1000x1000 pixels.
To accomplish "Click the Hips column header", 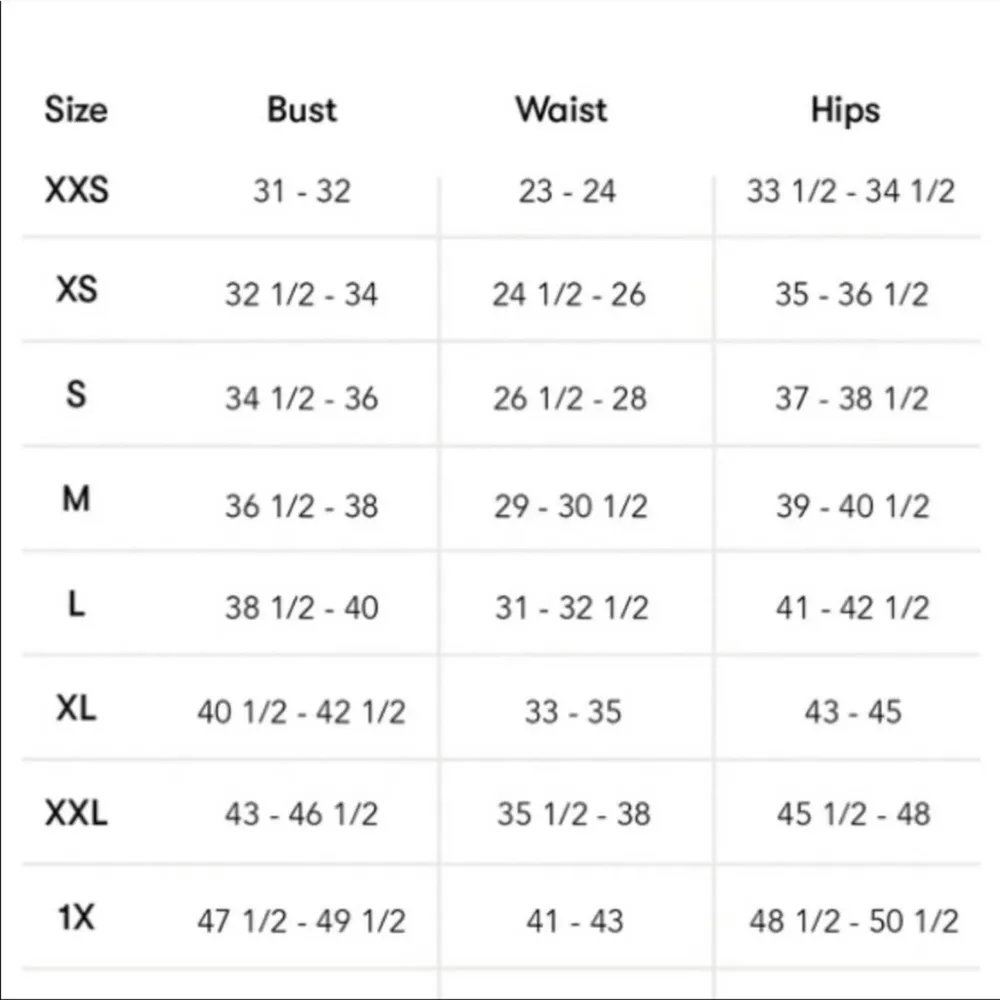I will click(845, 109).
